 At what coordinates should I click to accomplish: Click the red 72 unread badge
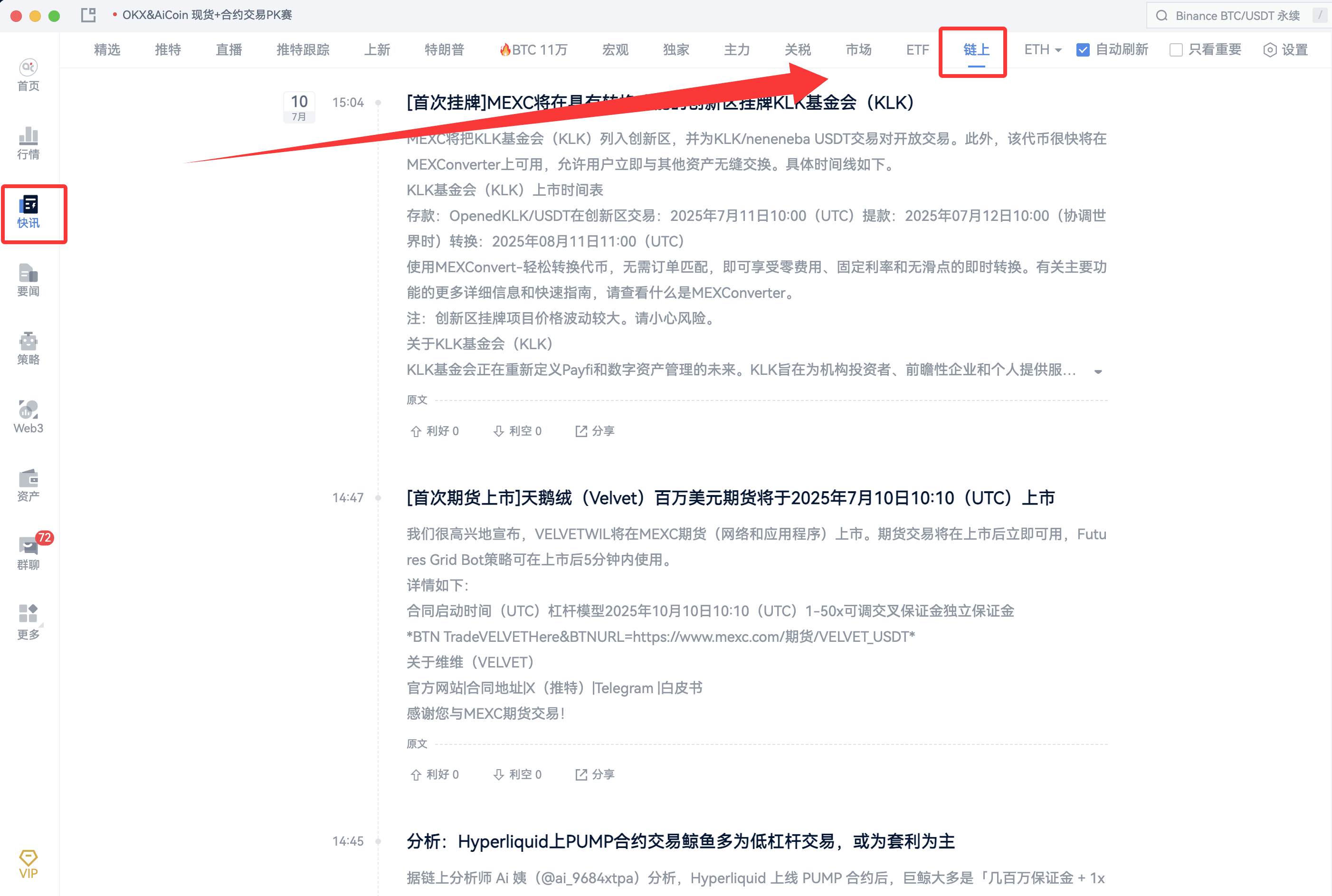click(x=45, y=538)
